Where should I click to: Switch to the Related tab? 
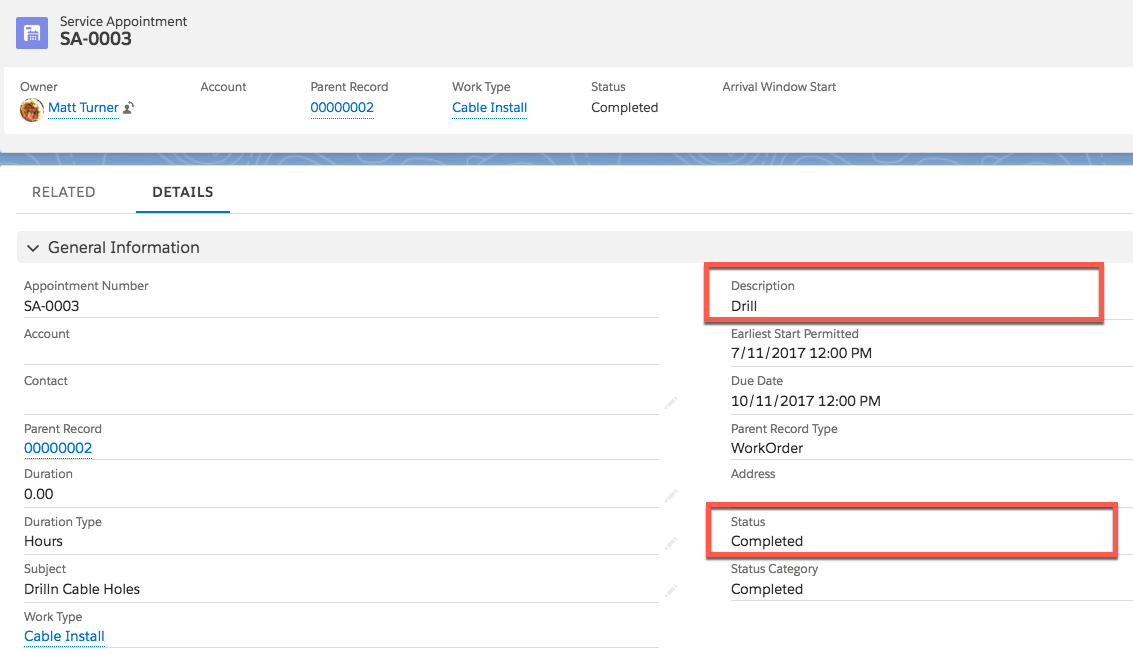[x=64, y=192]
